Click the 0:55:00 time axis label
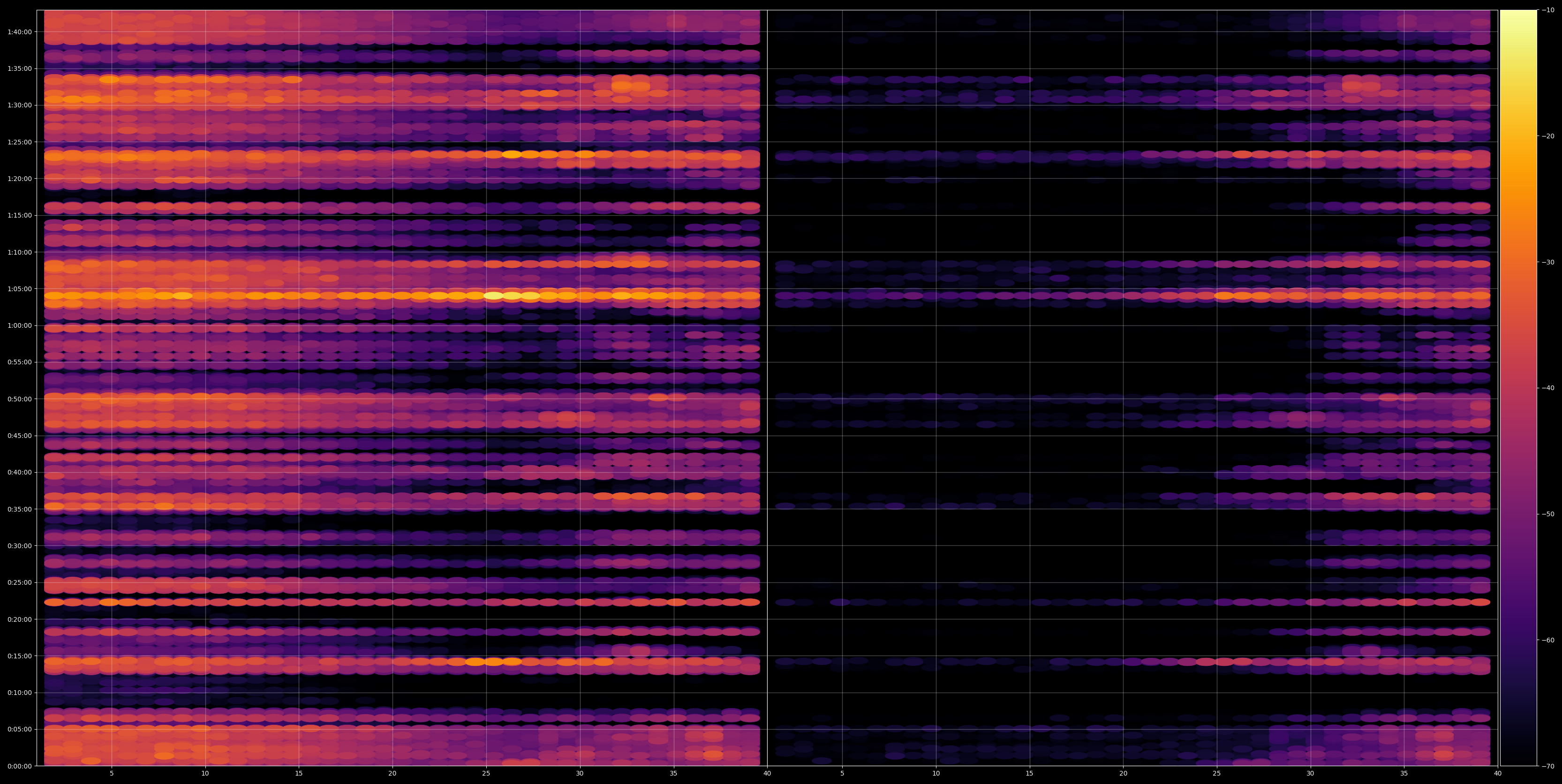The image size is (1562, 784). pos(19,362)
